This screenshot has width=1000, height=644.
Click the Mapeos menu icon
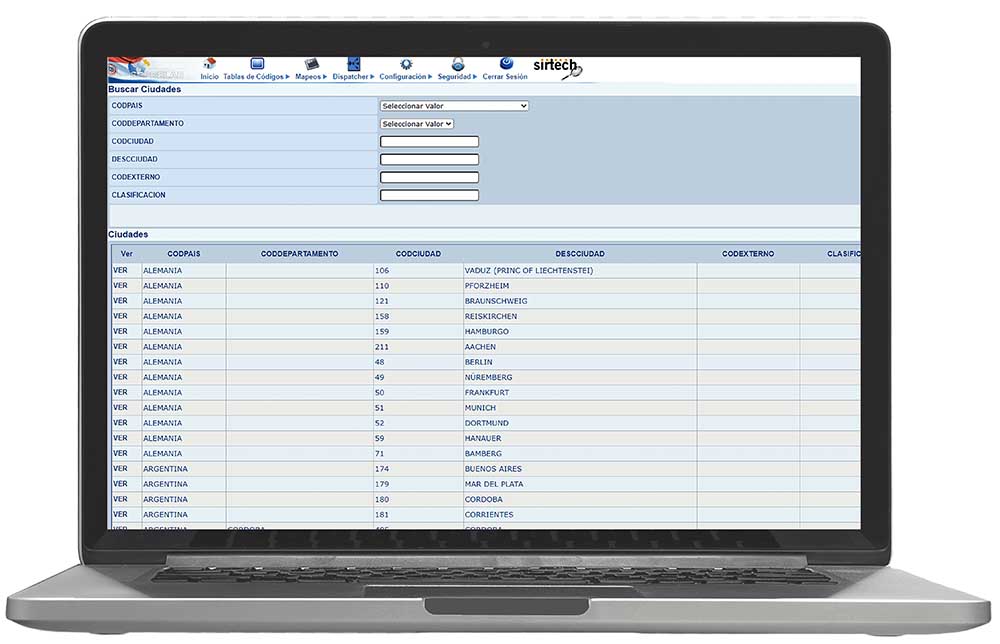pyautogui.click(x=311, y=65)
